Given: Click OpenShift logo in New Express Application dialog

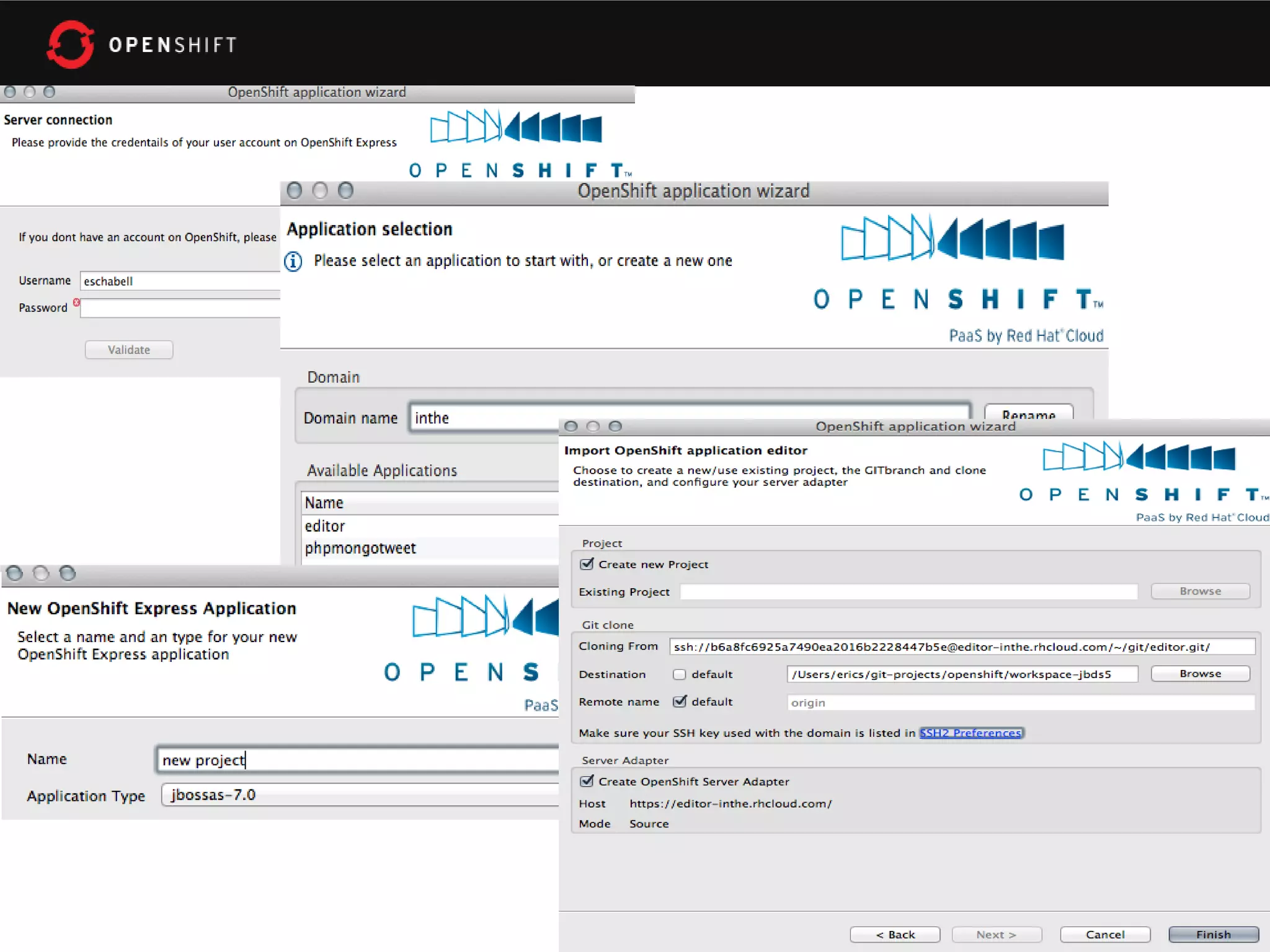Looking at the screenshot, I should click(485, 617).
